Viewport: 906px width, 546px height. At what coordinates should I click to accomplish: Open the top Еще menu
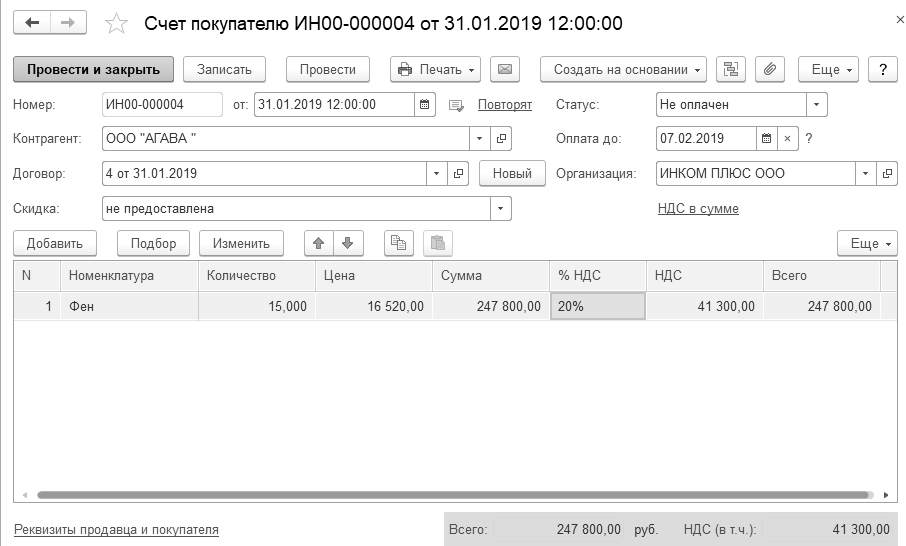829,69
